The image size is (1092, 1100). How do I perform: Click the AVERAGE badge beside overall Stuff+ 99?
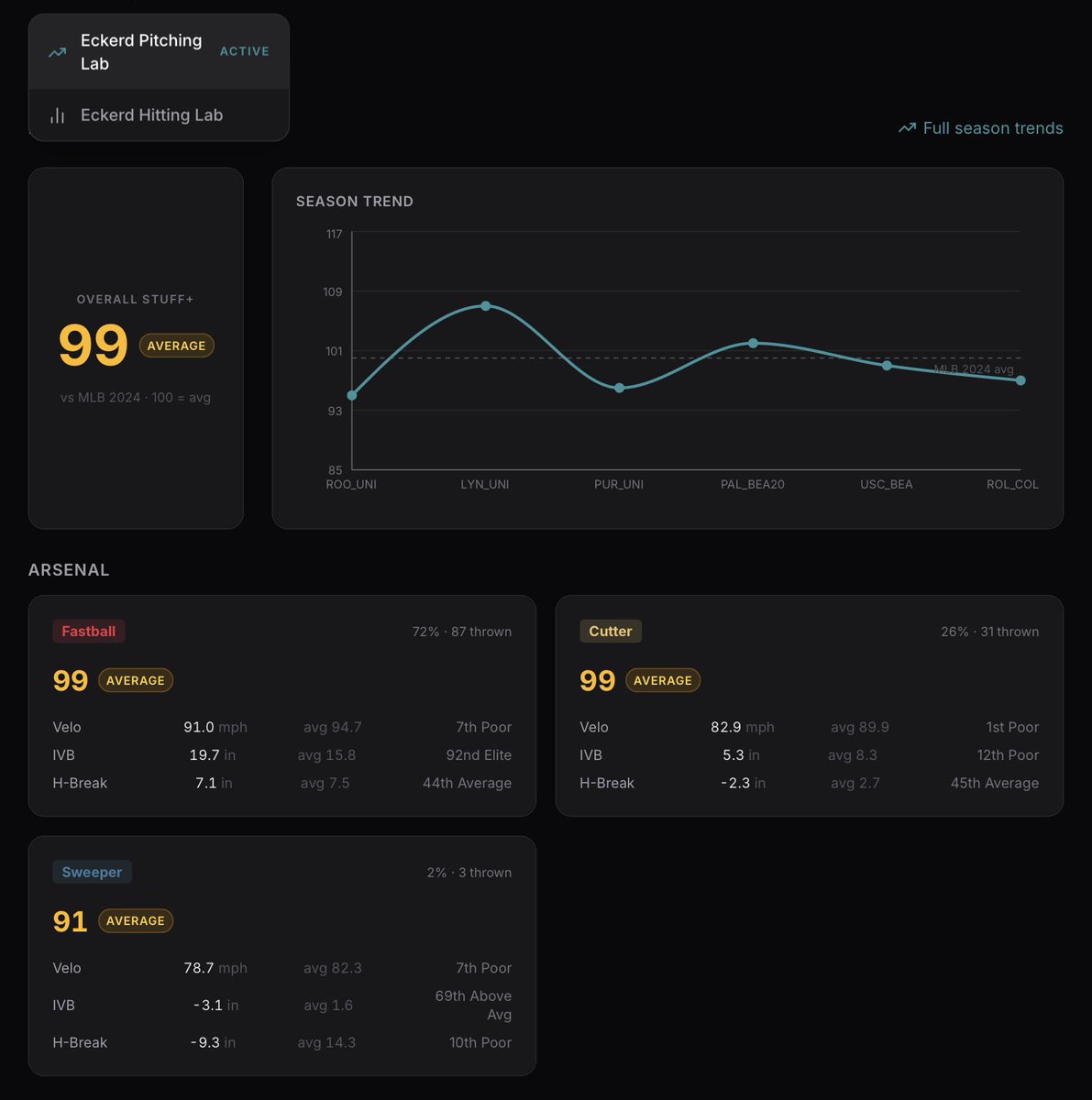[x=177, y=346]
